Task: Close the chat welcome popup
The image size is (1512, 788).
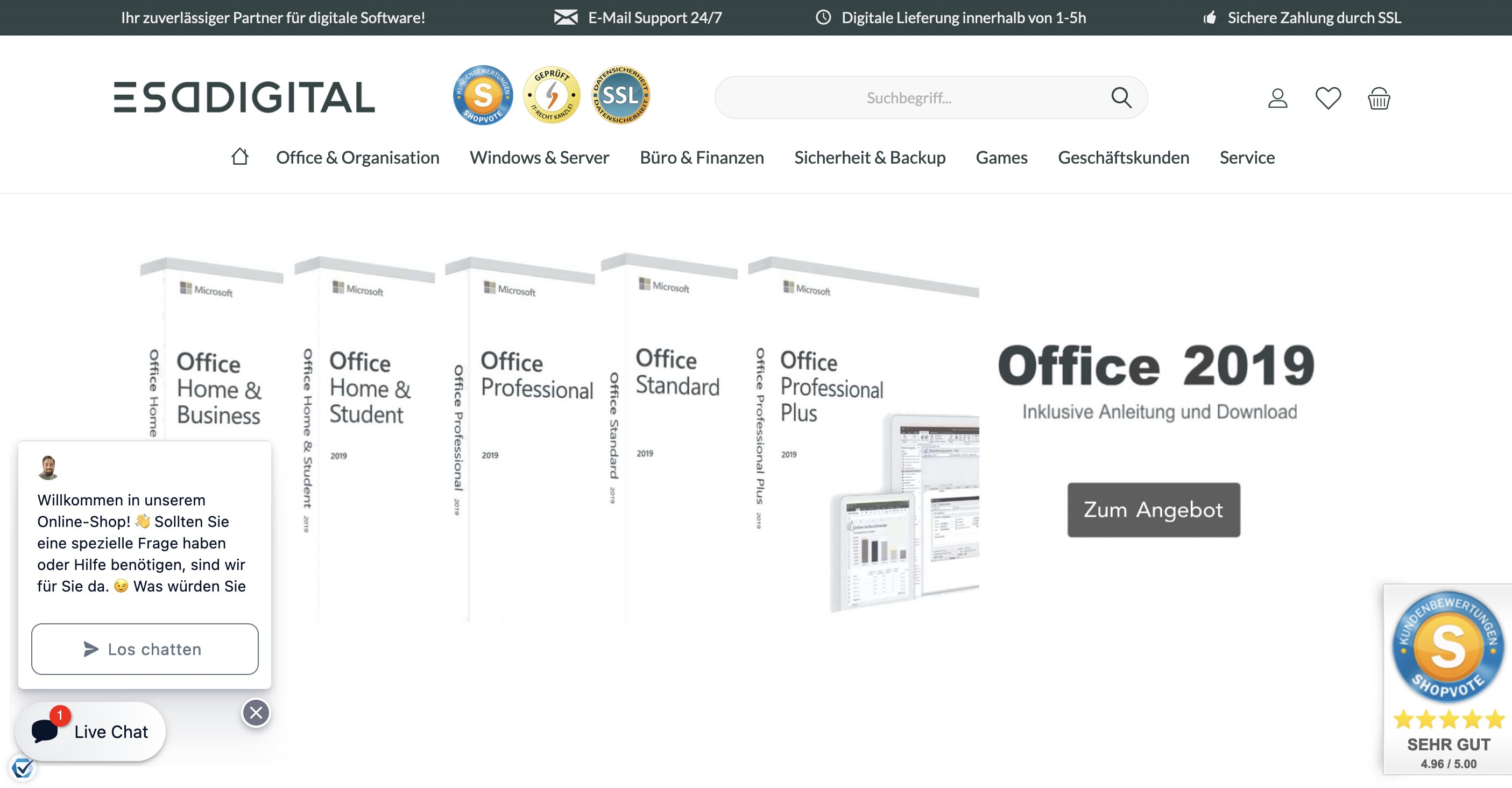Action: [256, 713]
